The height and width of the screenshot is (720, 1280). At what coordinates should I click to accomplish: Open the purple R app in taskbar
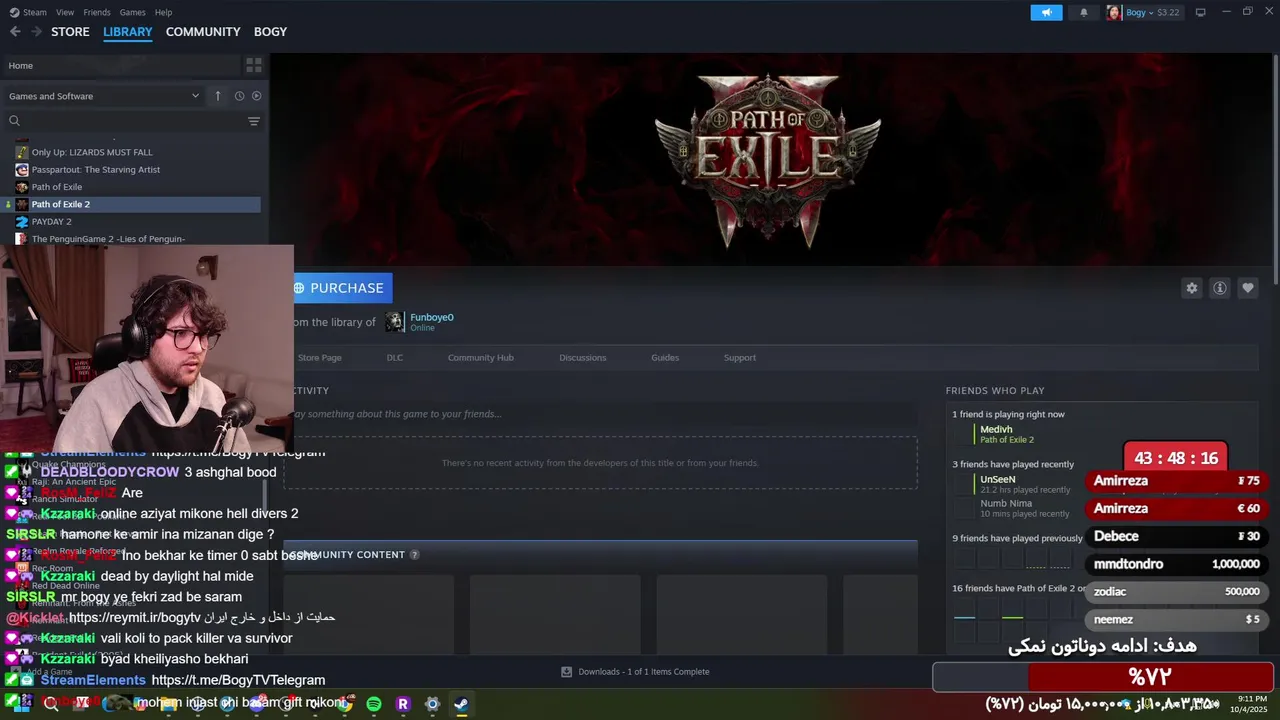(x=403, y=704)
